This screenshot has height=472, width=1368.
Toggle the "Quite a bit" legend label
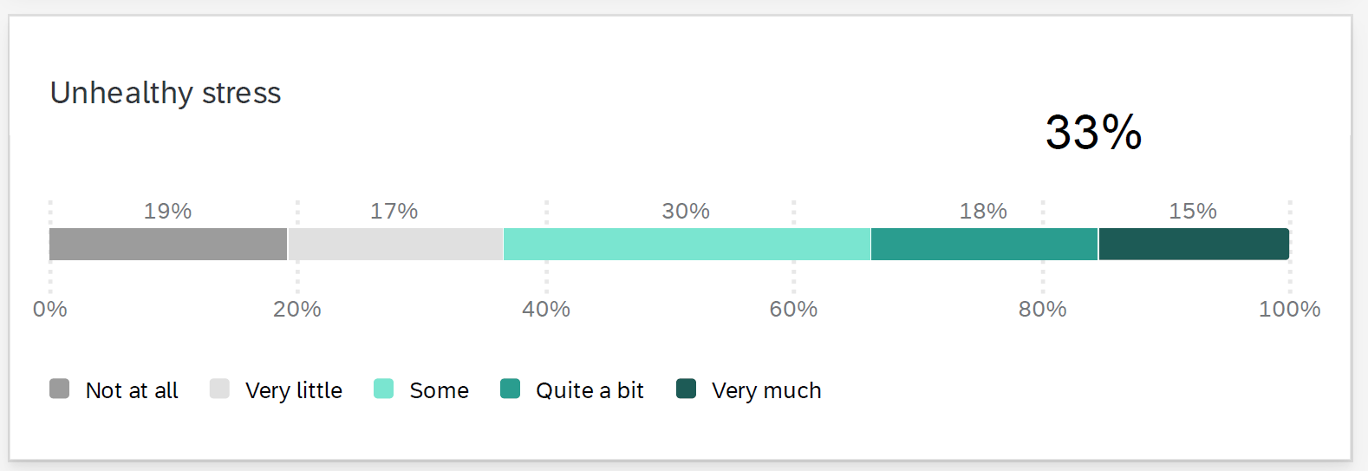590,390
